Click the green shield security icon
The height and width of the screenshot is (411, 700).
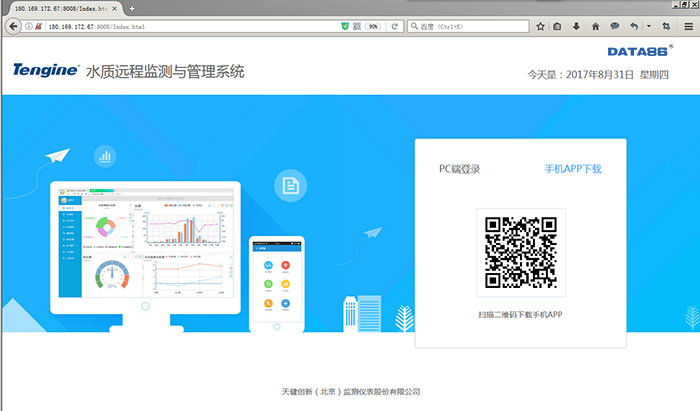[x=345, y=26]
